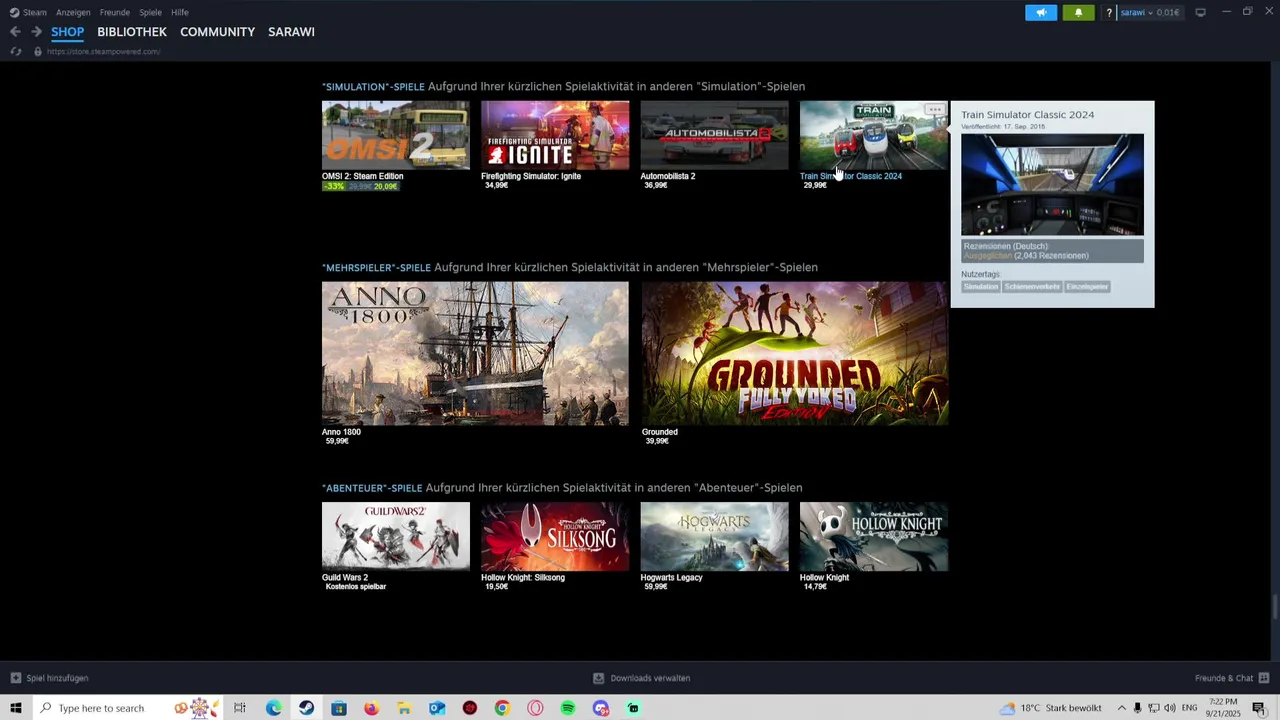Screen dimensions: 1280x720
Task: Launch Microsoft Edge from taskbar
Action: (273, 708)
